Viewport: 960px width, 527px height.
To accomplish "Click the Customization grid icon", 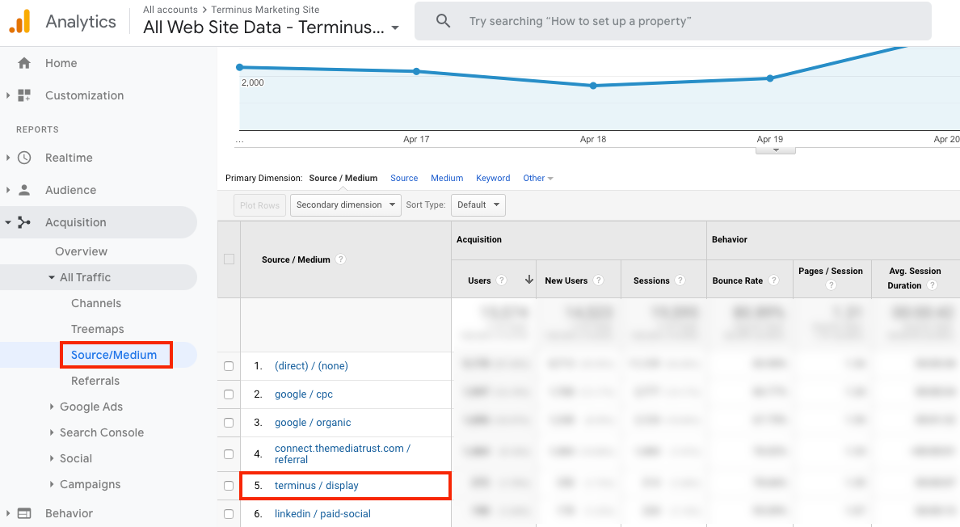I will [24, 95].
